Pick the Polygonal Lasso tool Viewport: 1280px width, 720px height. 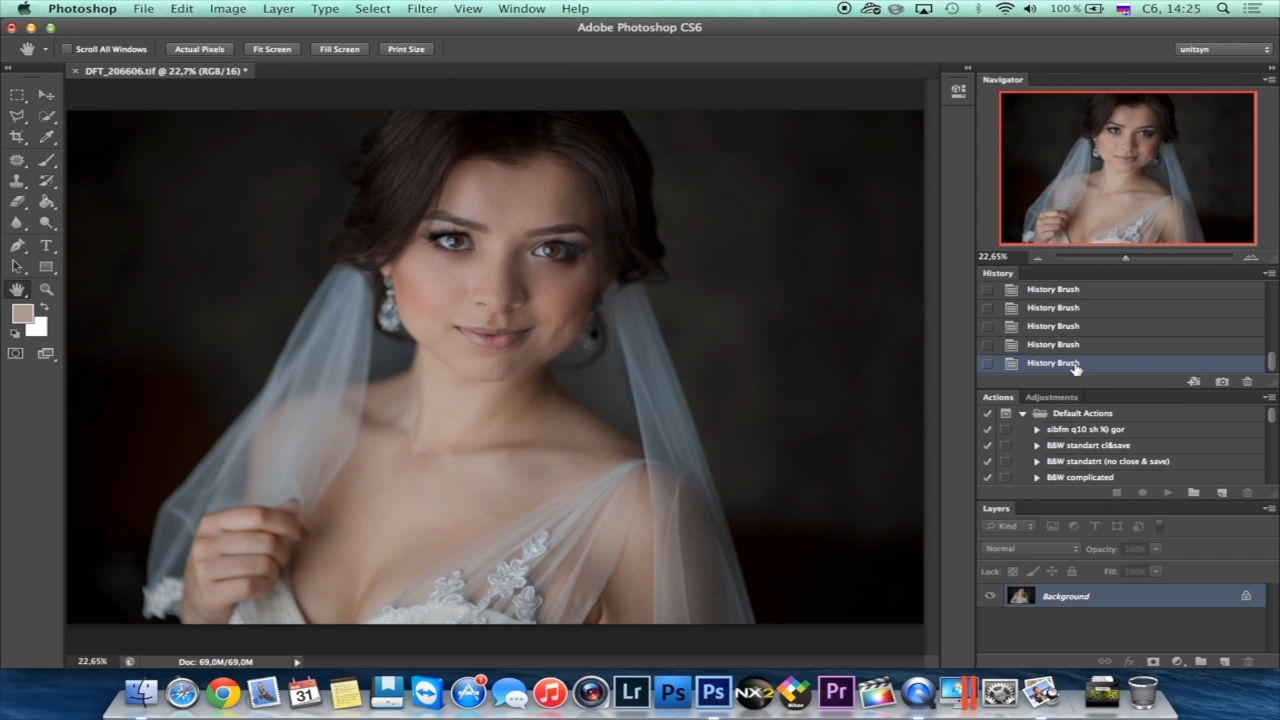tap(17, 116)
